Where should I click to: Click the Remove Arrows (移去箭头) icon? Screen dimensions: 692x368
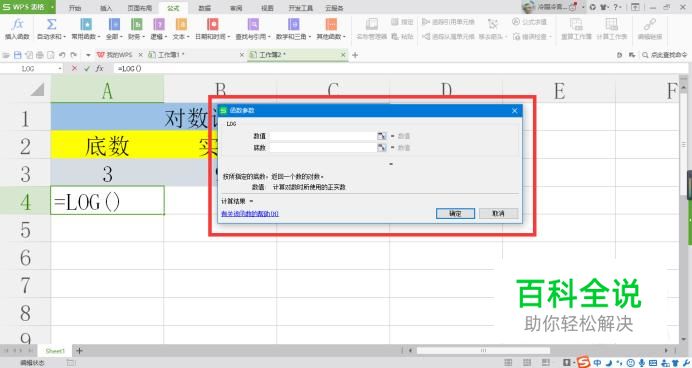(493, 24)
